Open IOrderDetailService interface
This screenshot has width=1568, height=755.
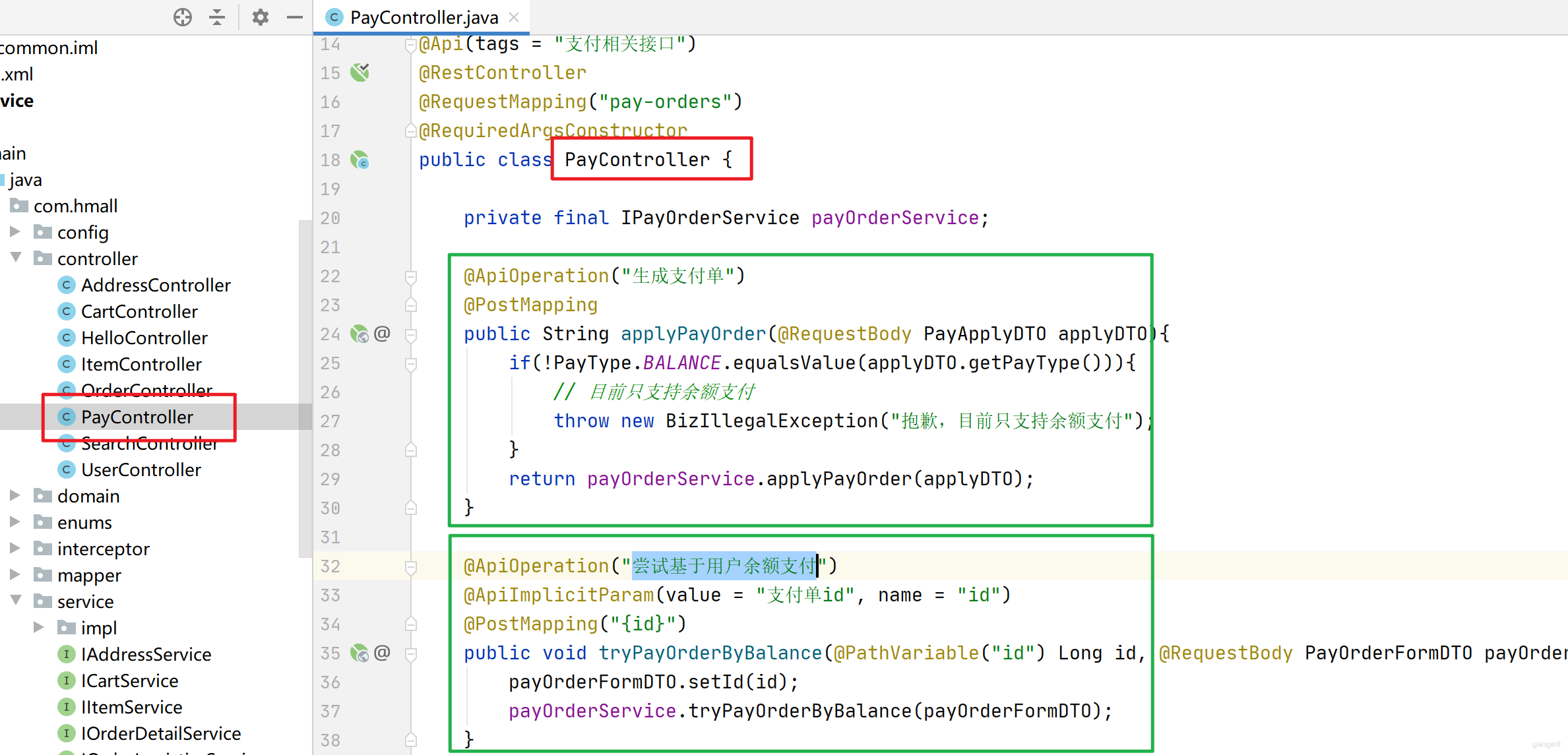pos(161,733)
